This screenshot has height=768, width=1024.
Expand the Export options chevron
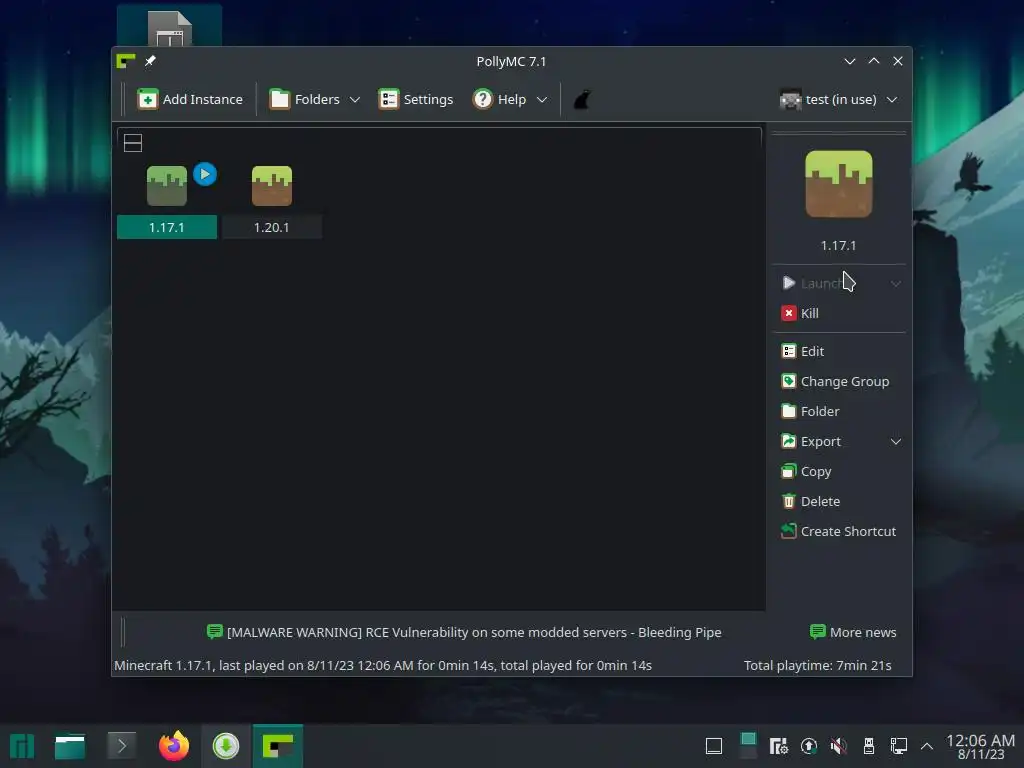[x=896, y=441]
